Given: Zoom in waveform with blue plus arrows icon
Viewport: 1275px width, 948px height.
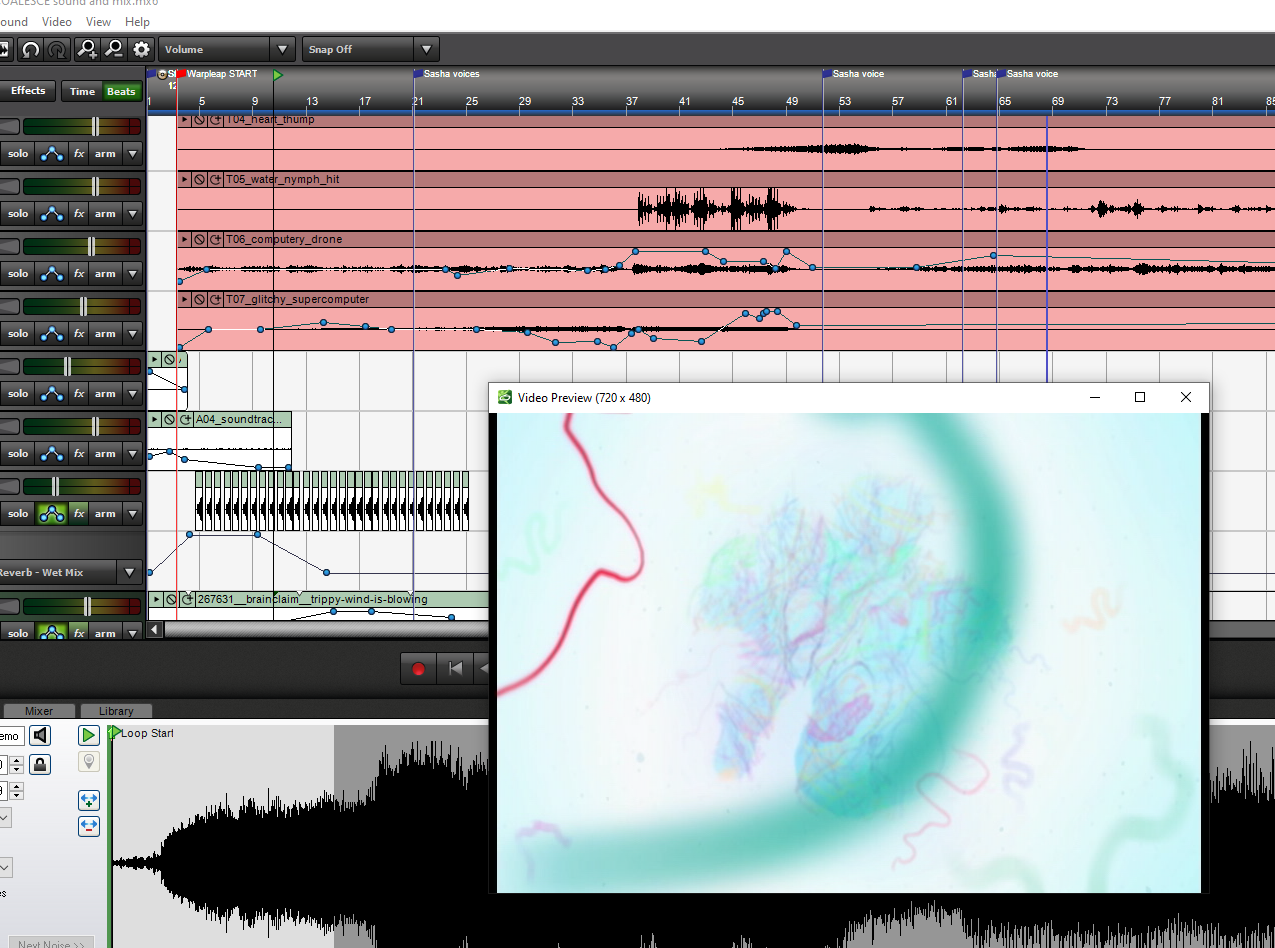Looking at the screenshot, I should coord(89,801).
